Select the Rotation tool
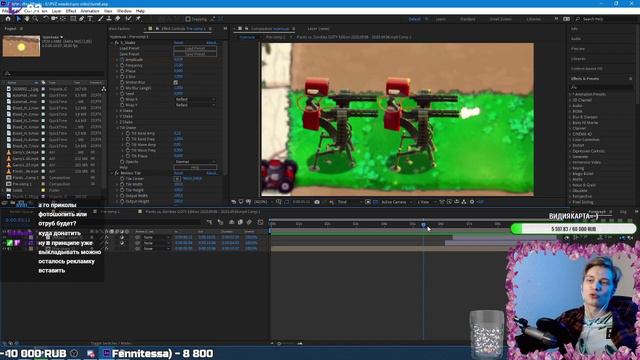Image resolution: width=640 pixels, height=360 pixels. pos(46,19)
